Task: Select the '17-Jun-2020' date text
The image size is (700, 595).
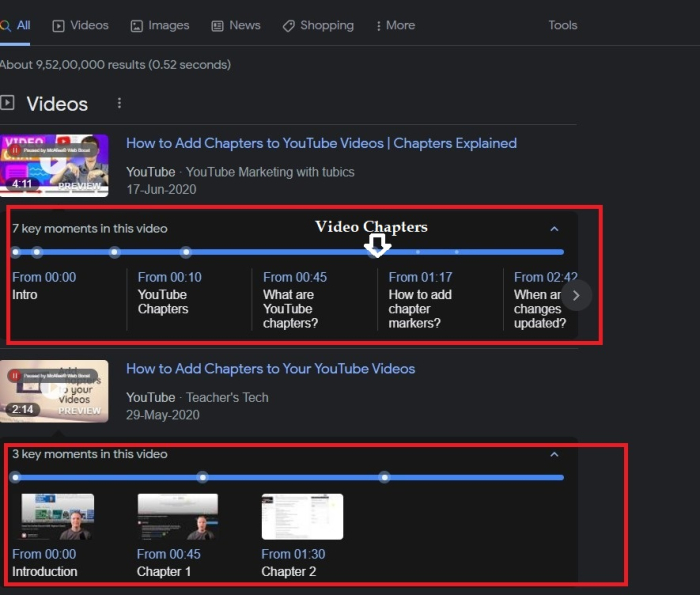Action: [x=161, y=190]
